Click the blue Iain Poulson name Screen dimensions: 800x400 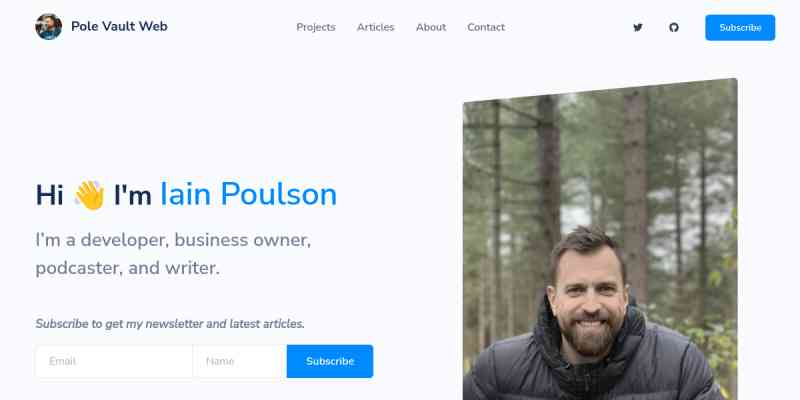point(248,194)
